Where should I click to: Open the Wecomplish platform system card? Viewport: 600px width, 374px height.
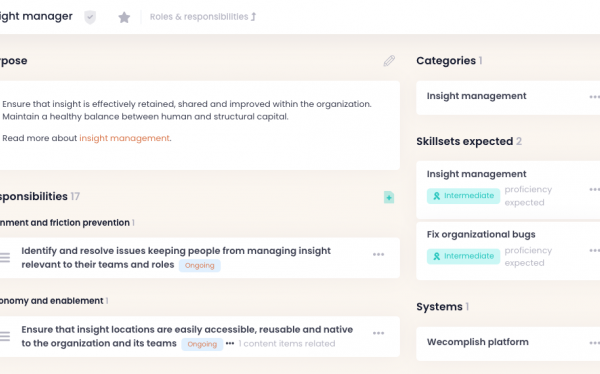click(508, 344)
